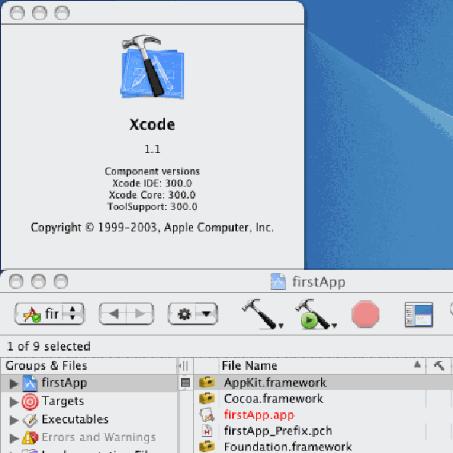This screenshot has height=453, width=453.
Task: Click the sort direction arrow in File Name header
Action: point(417,364)
